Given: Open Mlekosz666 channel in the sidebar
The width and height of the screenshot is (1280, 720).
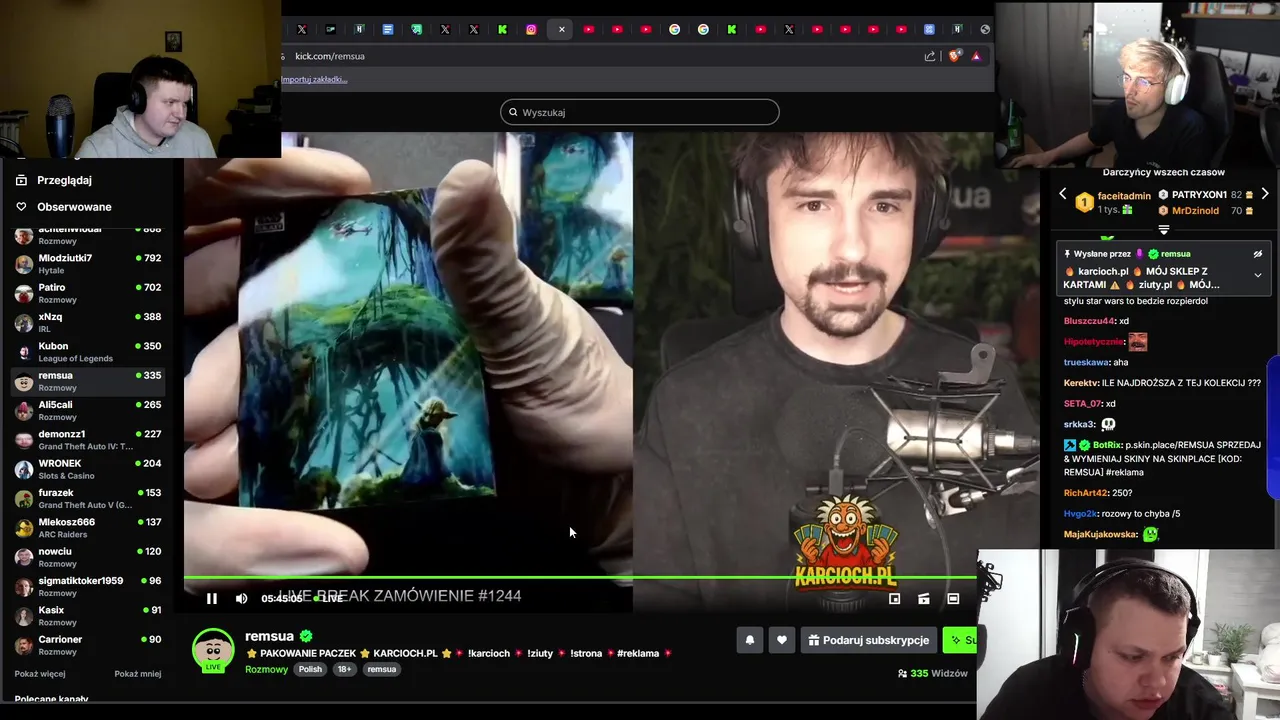Looking at the screenshot, I should tap(88, 528).
